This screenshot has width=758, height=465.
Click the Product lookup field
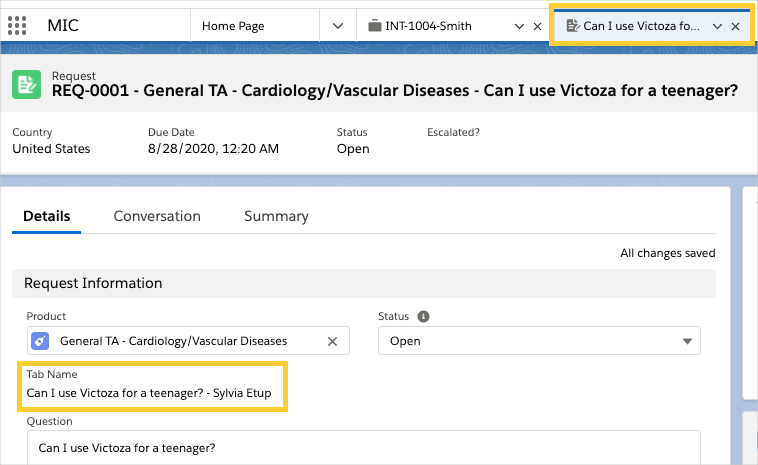(x=185, y=341)
